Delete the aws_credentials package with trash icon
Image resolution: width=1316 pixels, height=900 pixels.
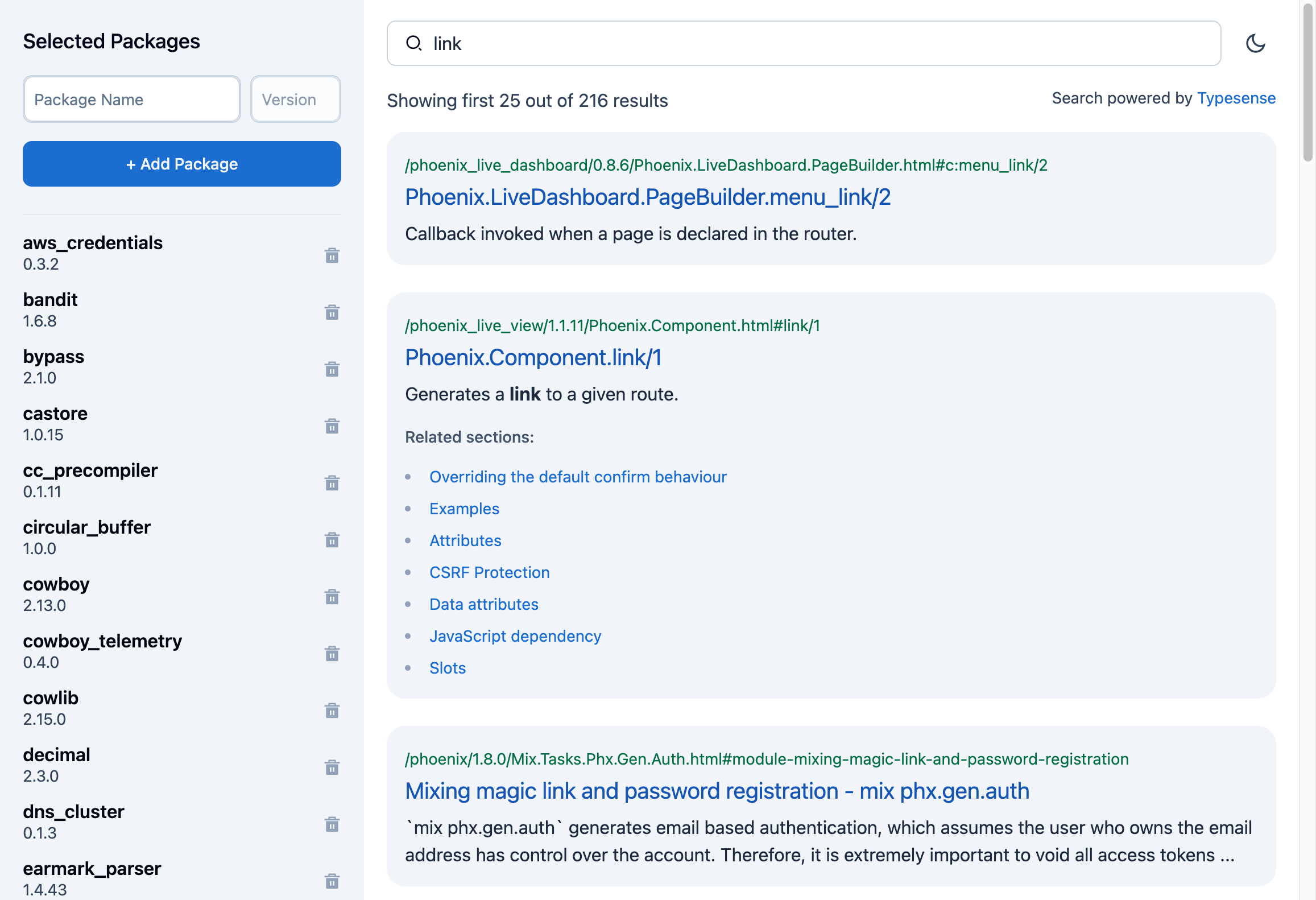click(332, 255)
